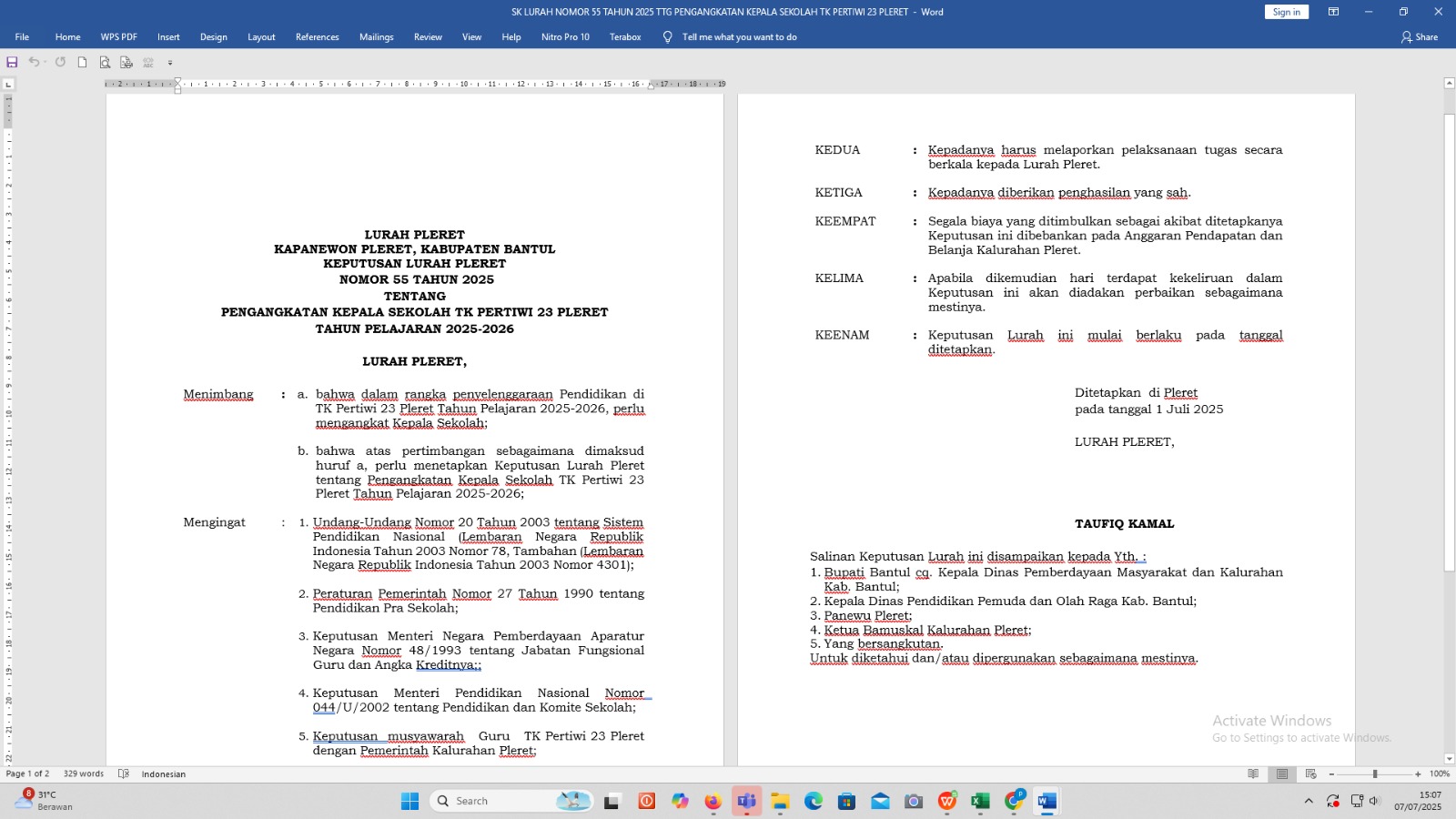Image resolution: width=1456 pixels, height=819 pixels.
Task: Create a new blank document
Action: click(x=82, y=62)
